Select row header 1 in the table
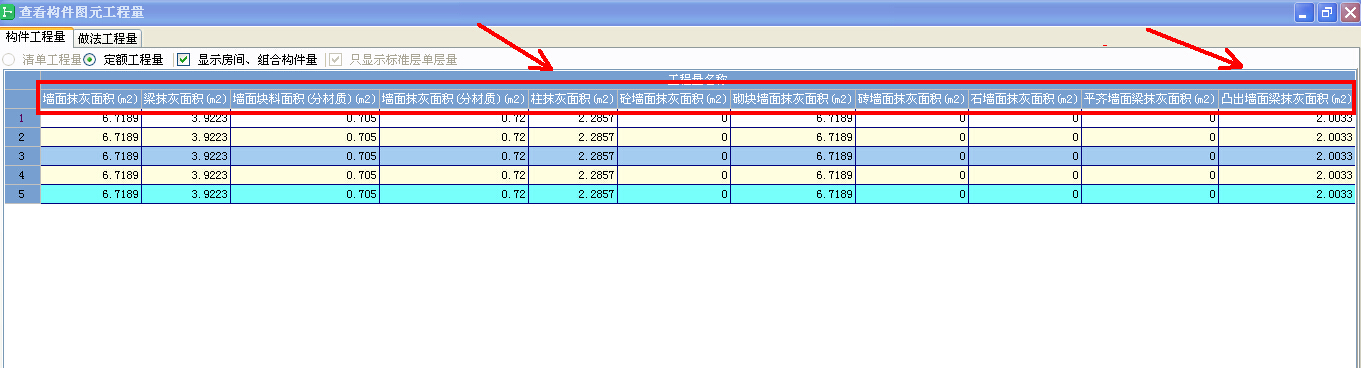Viewport: 1361px width, 368px height. 22,119
